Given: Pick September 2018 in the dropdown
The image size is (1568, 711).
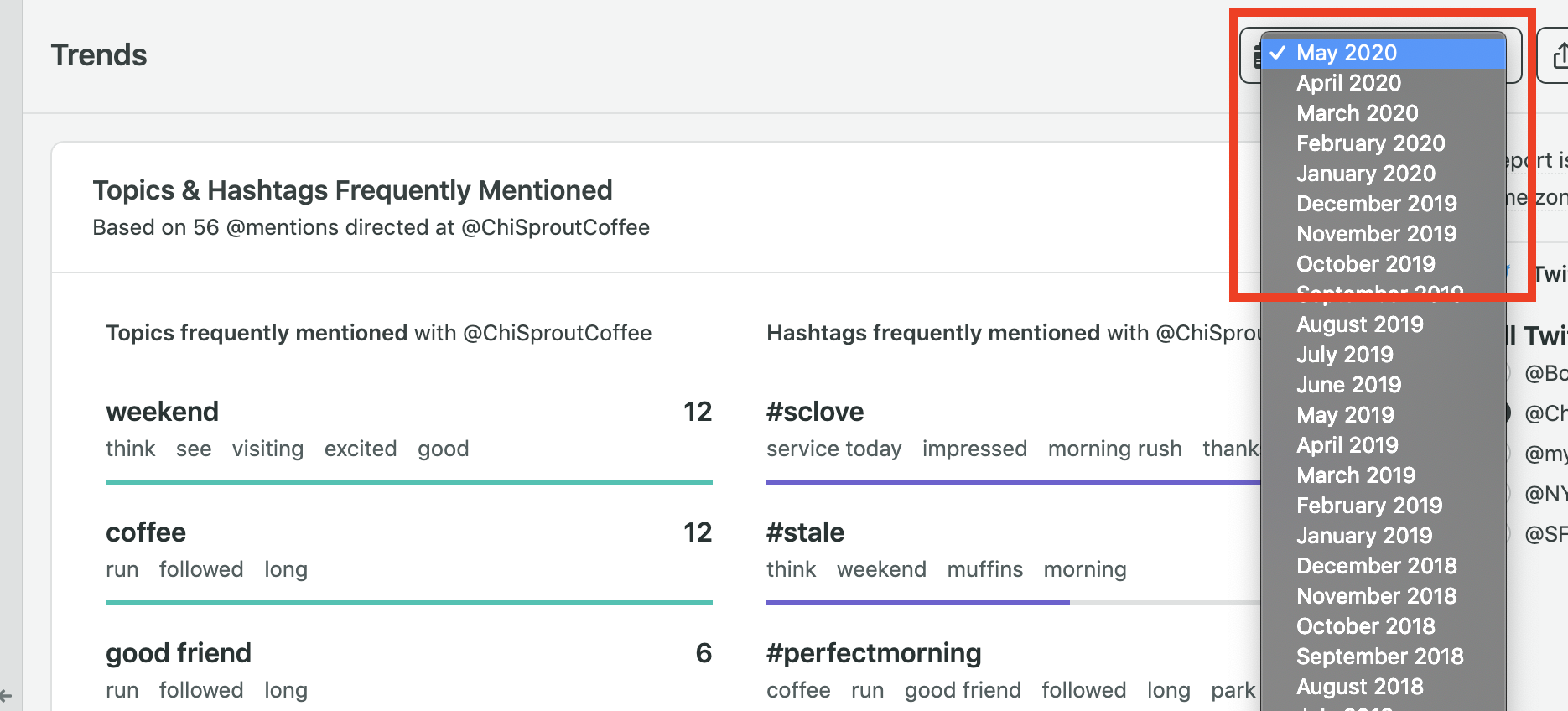Looking at the screenshot, I should pyautogui.click(x=1379, y=657).
